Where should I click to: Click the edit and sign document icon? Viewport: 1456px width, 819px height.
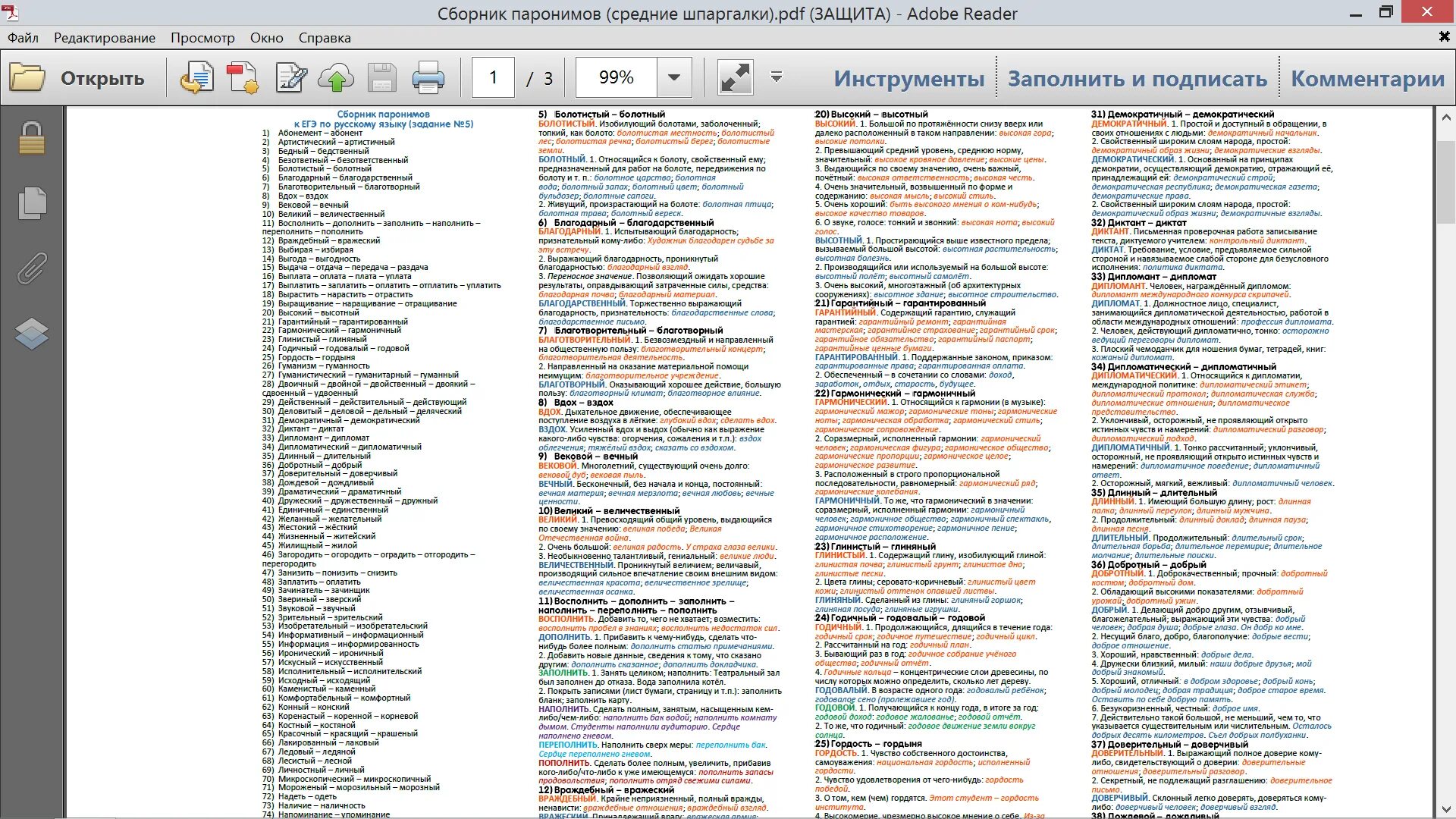coord(291,78)
